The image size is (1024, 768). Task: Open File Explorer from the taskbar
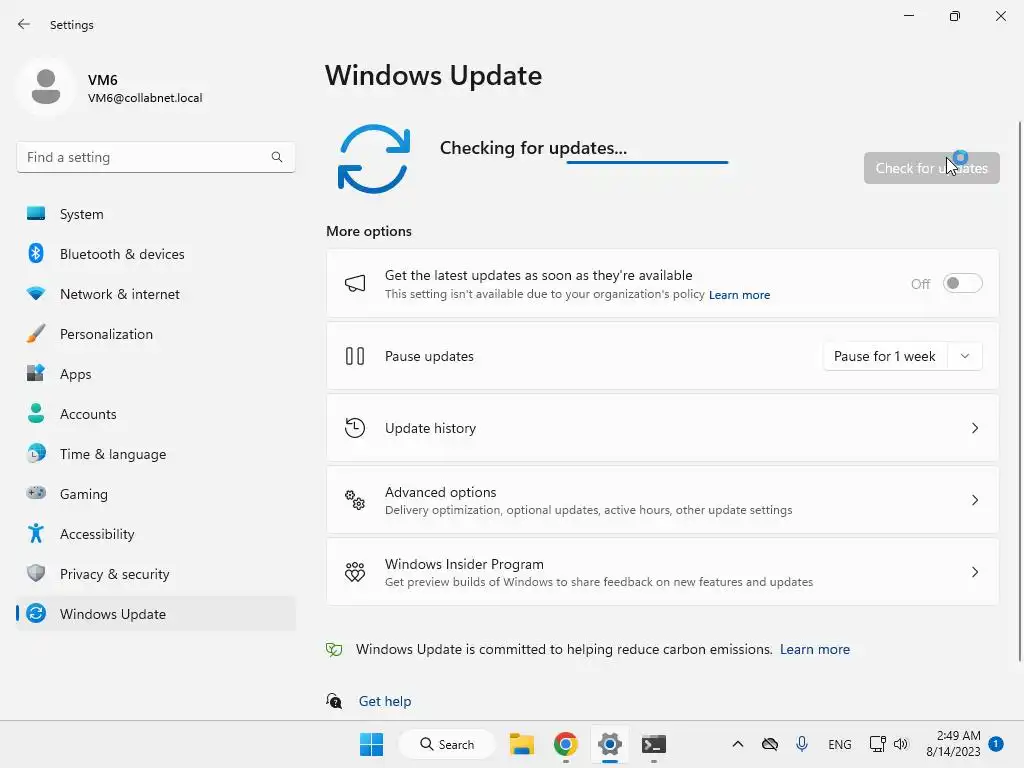(x=522, y=744)
